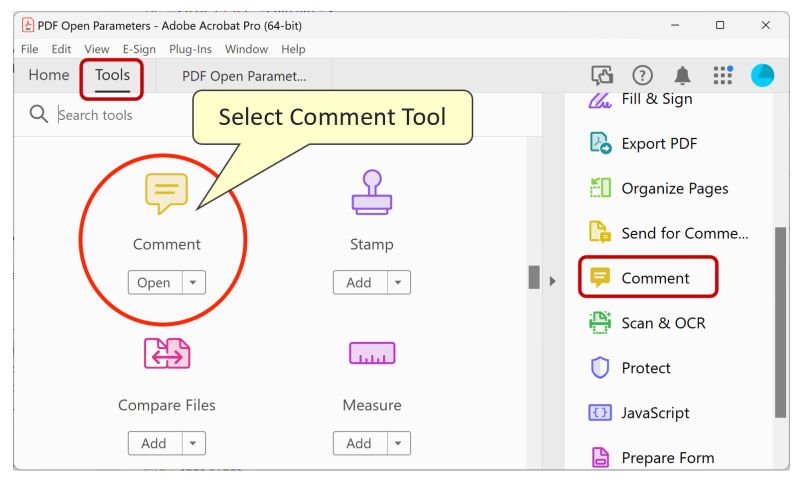Image resolution: width=800 pixels, height=479 pixels.
Task: Select Organize Pages in side panel
Action: (659, 188)
